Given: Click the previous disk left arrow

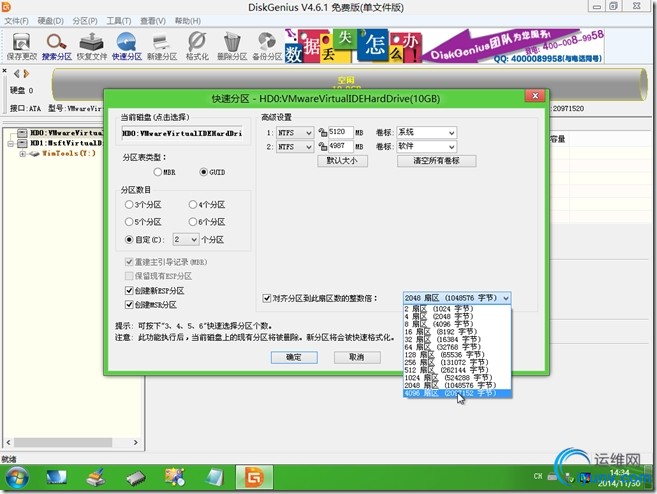Looking at the screenshot, I should click(17, 74).
